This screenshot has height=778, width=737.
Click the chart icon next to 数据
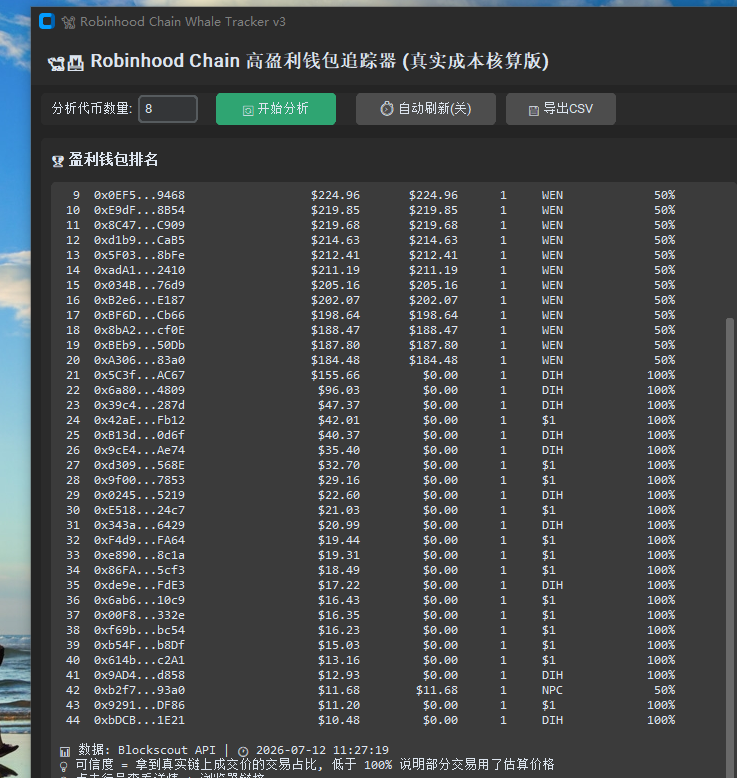click(x=65, y=751)
